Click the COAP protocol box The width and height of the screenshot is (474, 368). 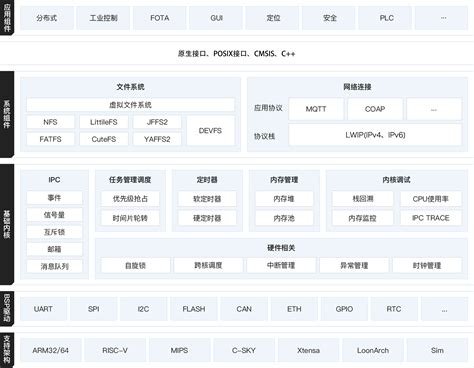[x=375, y=109]
